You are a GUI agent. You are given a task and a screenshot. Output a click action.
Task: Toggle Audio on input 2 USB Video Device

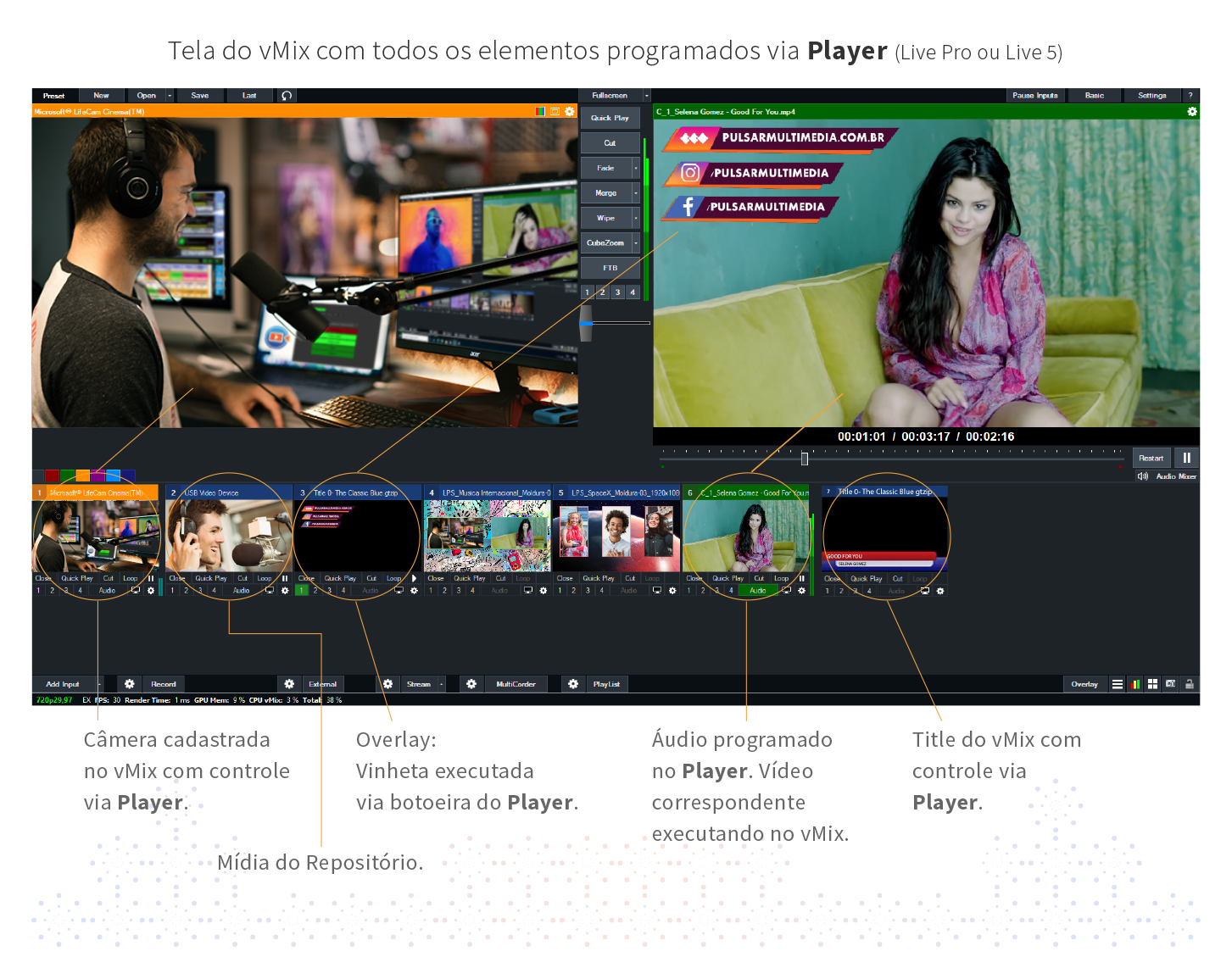[242, 591]
